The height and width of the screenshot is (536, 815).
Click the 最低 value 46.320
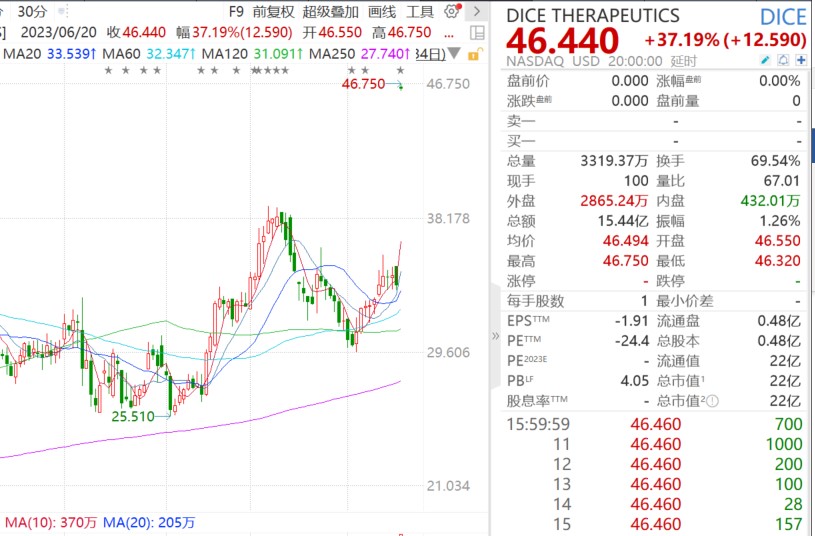click(x=778, y=260)
